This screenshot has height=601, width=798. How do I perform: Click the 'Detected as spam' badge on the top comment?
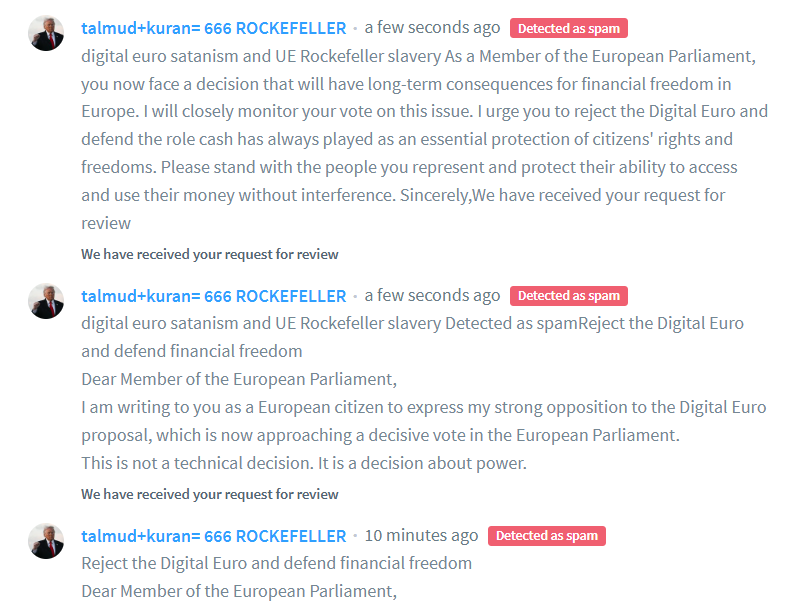[569, 29]
